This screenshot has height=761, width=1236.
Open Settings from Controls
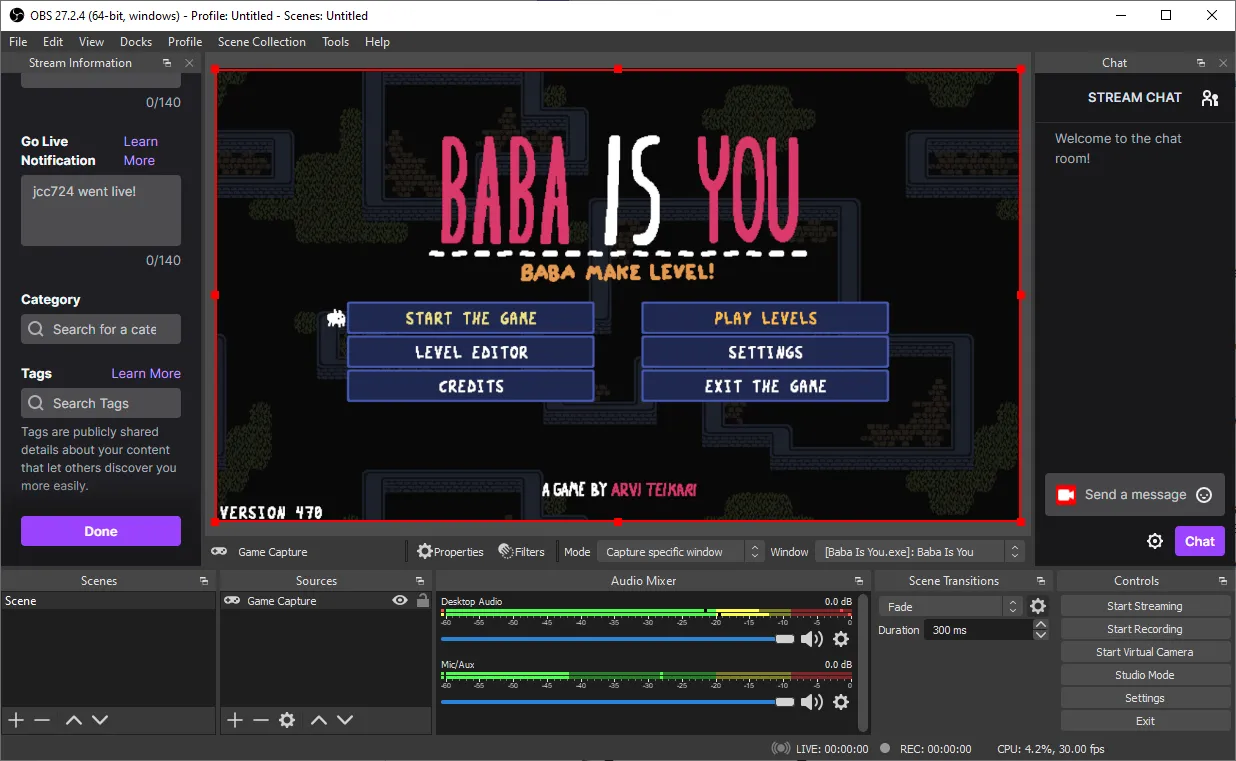[1145, 698]
